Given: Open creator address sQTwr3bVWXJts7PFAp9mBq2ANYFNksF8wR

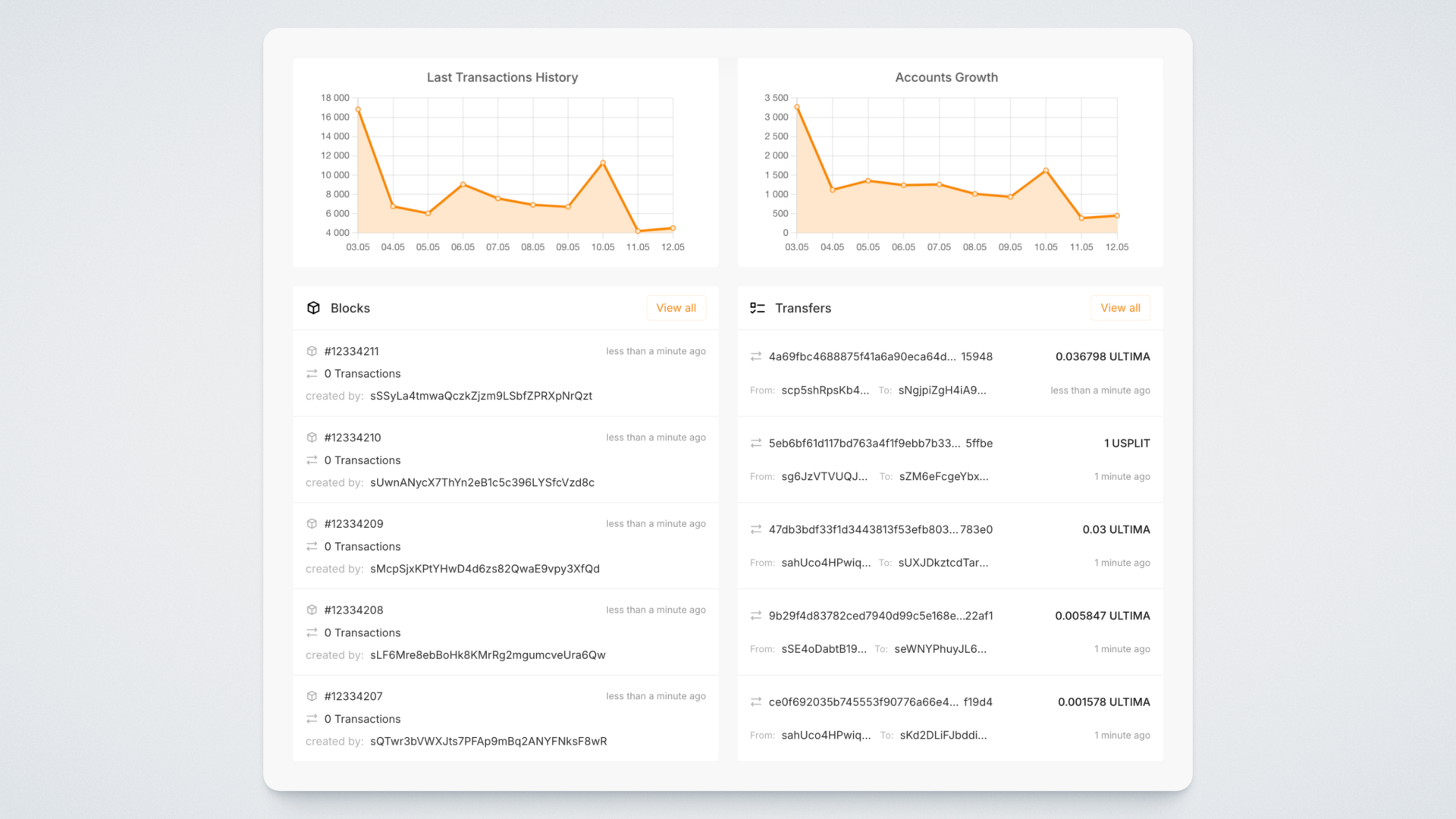Looking at the screenshot, I should 488,741.
